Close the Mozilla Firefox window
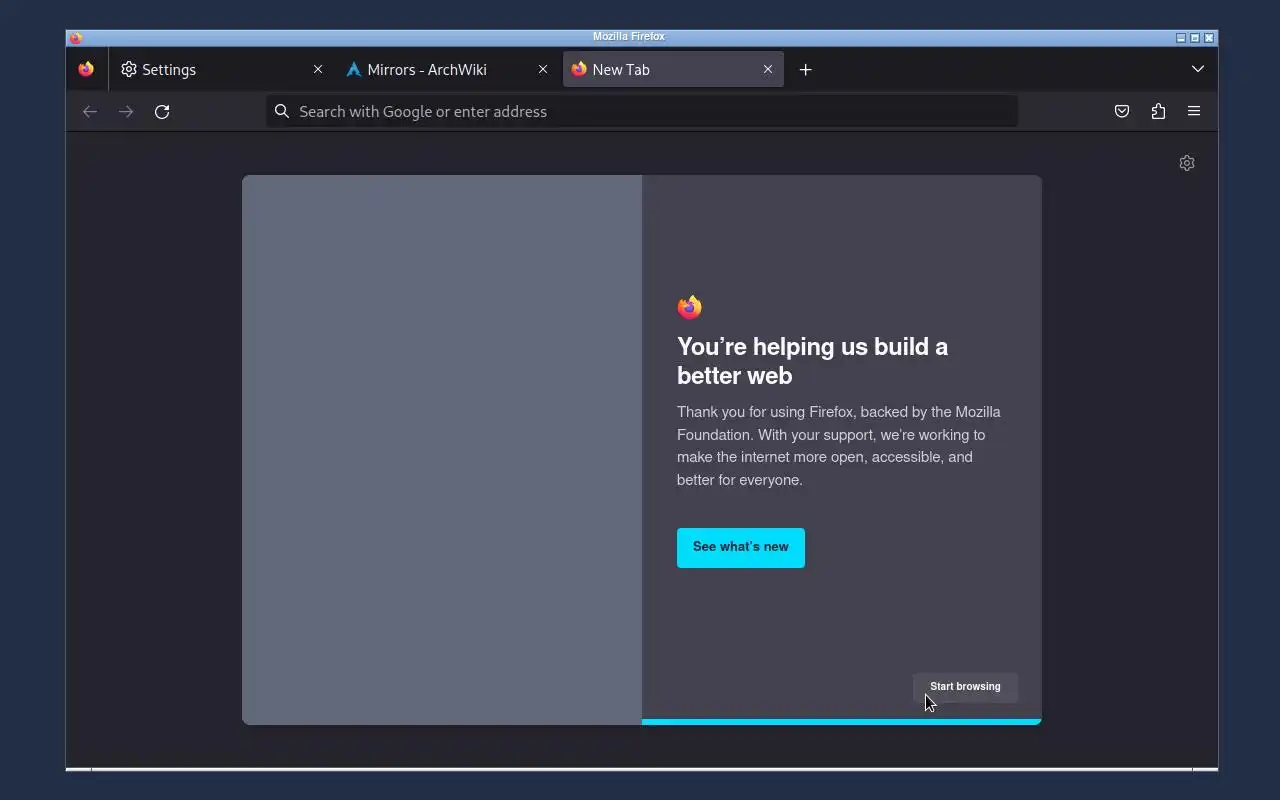Screen dimensions: 1280x800 click(x=1209, y=38)
